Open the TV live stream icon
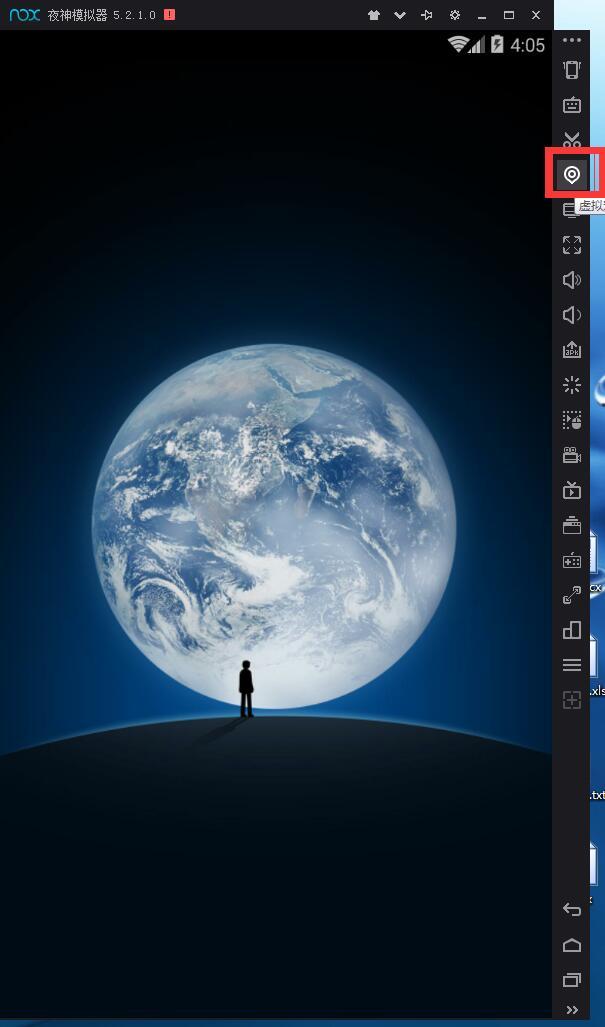The height and width of the screenshot is (1027, 605). click(x=572, y=490)
